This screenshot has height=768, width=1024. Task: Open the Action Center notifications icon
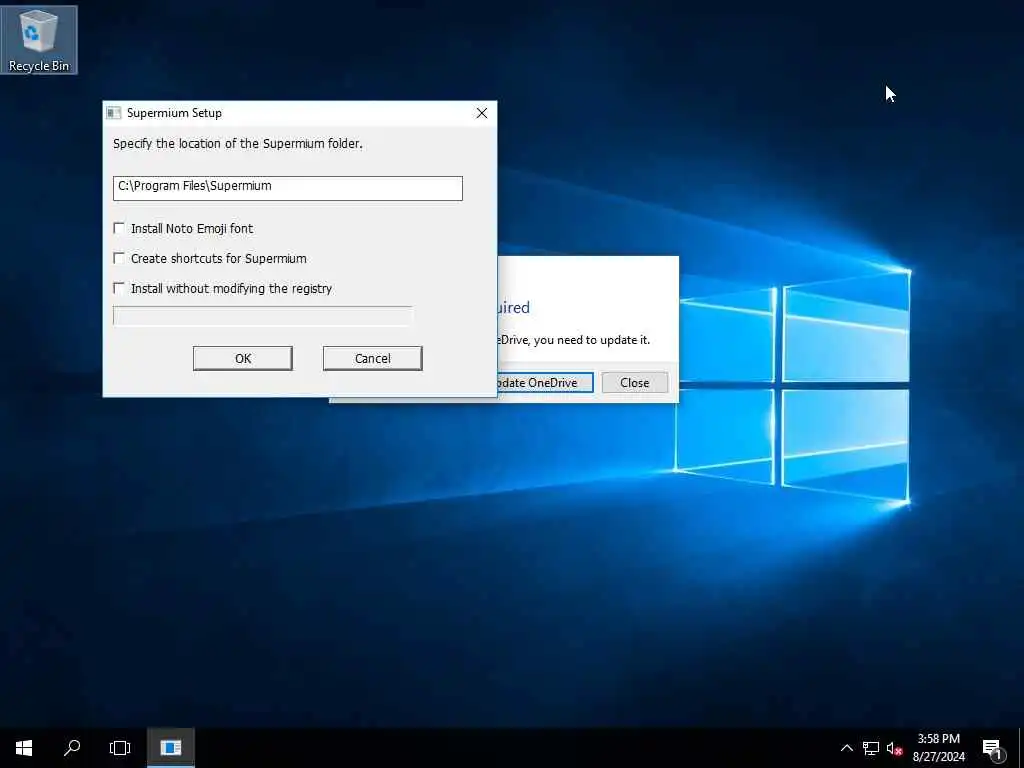pos(993,748)
